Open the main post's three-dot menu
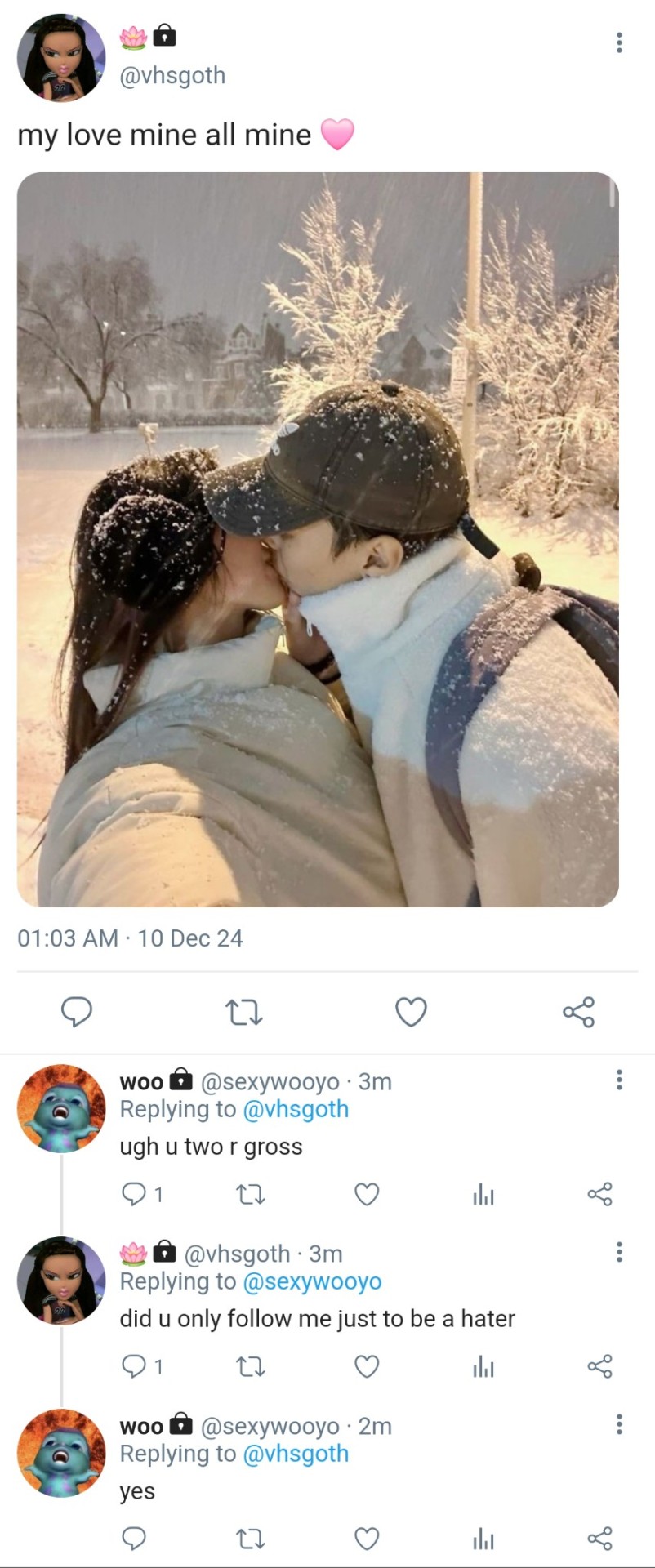This screenshot has height=1568, width=655. click(x=619, y=42)
